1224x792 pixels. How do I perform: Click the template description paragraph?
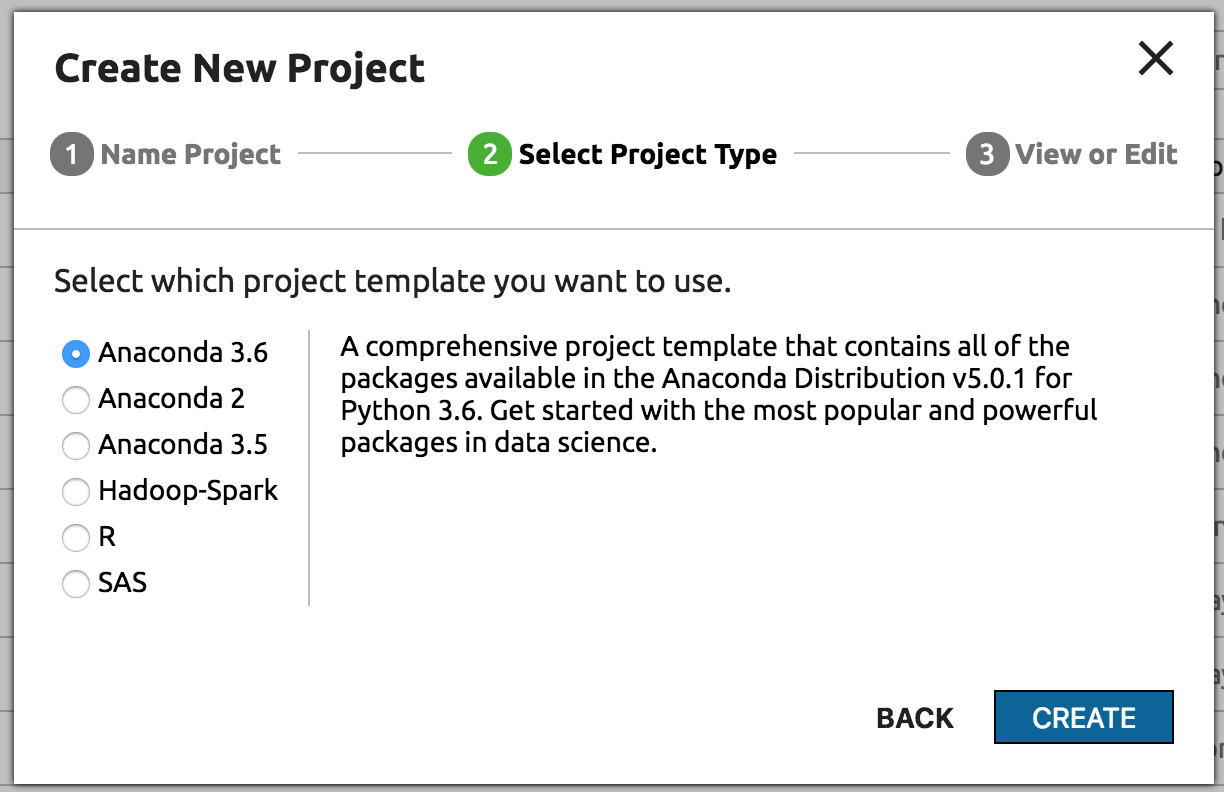718,395
